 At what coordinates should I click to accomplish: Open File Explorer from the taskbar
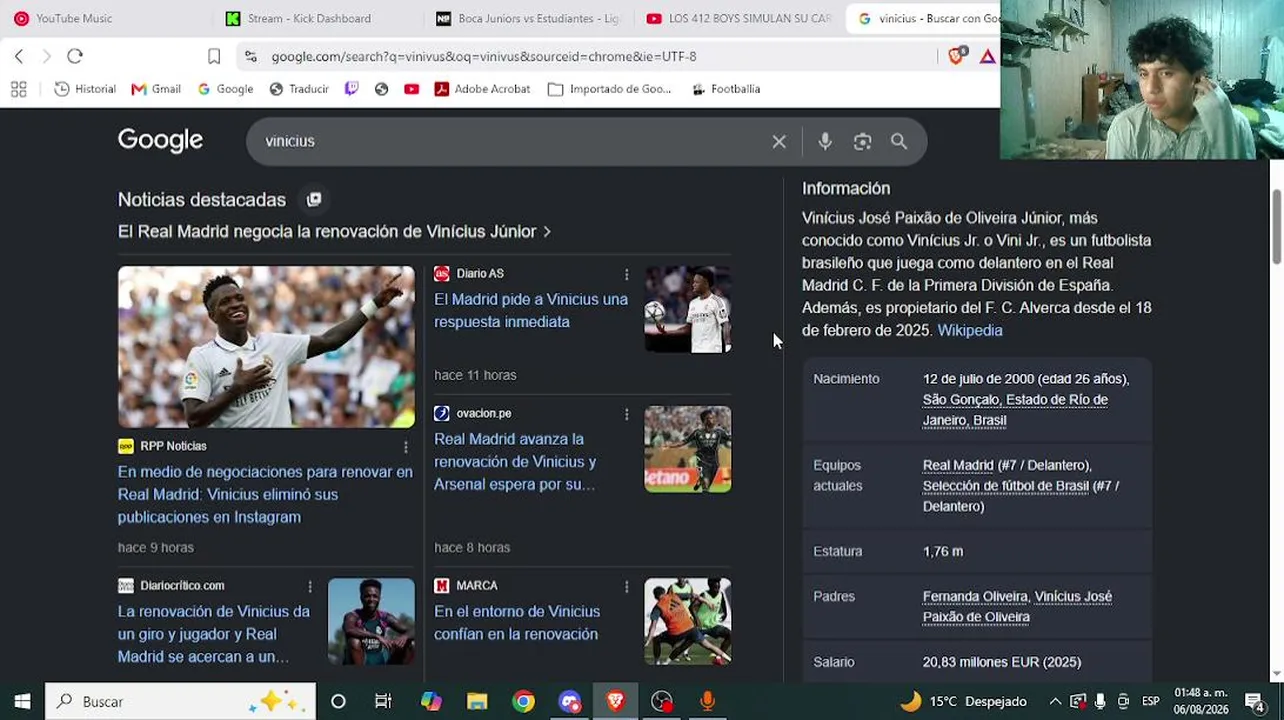pos(477,701)
